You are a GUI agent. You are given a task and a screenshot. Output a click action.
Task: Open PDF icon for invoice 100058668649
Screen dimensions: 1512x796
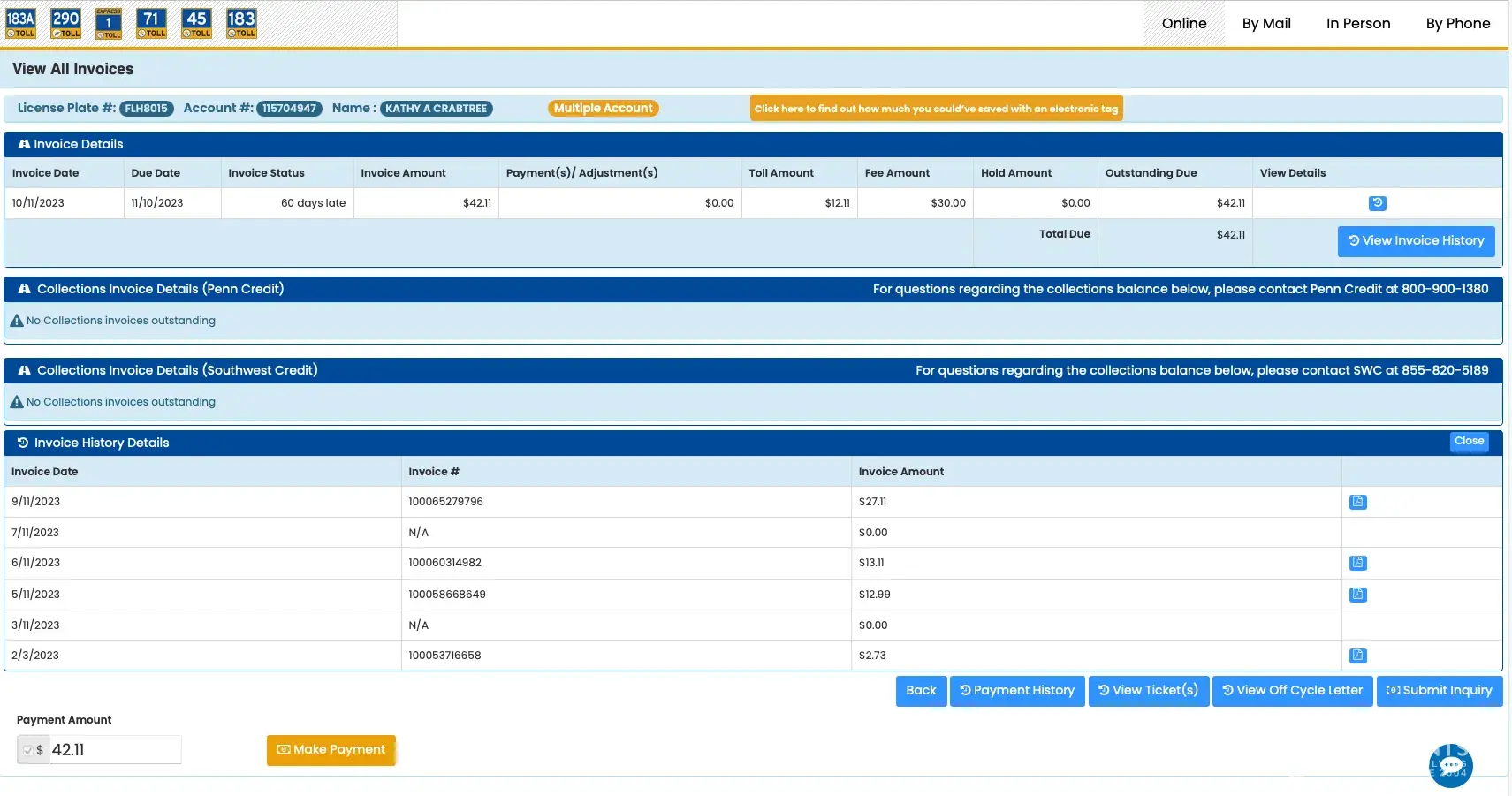pyautogui.click(x=1358, y=595)
